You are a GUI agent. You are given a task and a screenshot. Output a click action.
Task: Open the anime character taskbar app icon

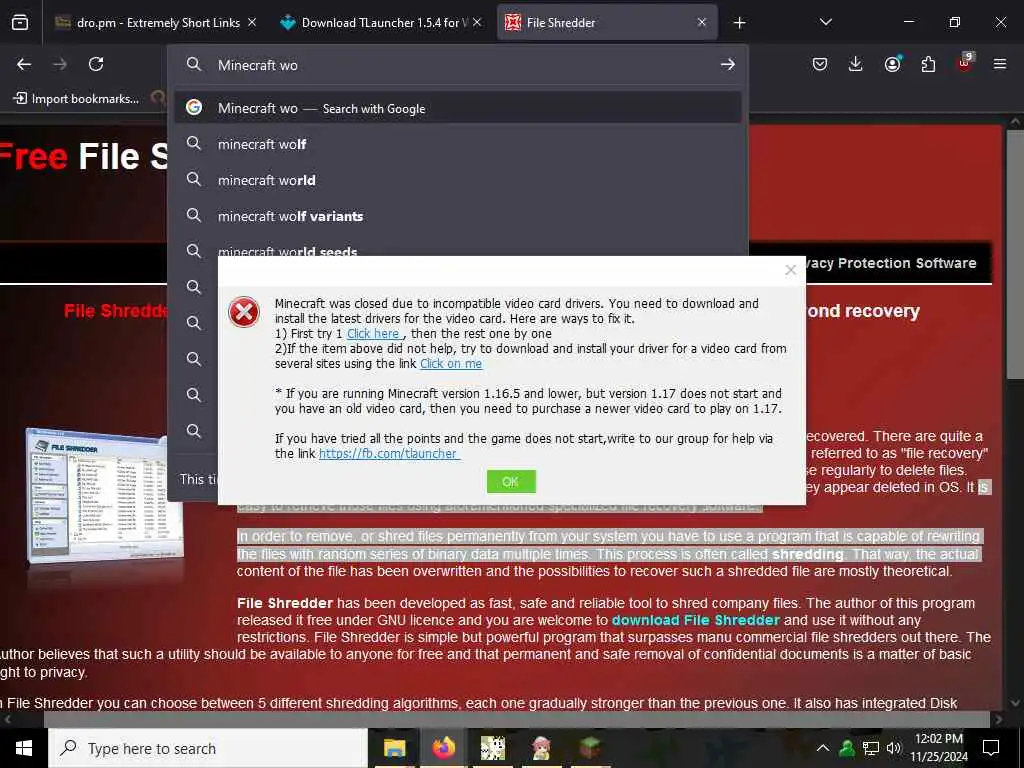(541, 748)
